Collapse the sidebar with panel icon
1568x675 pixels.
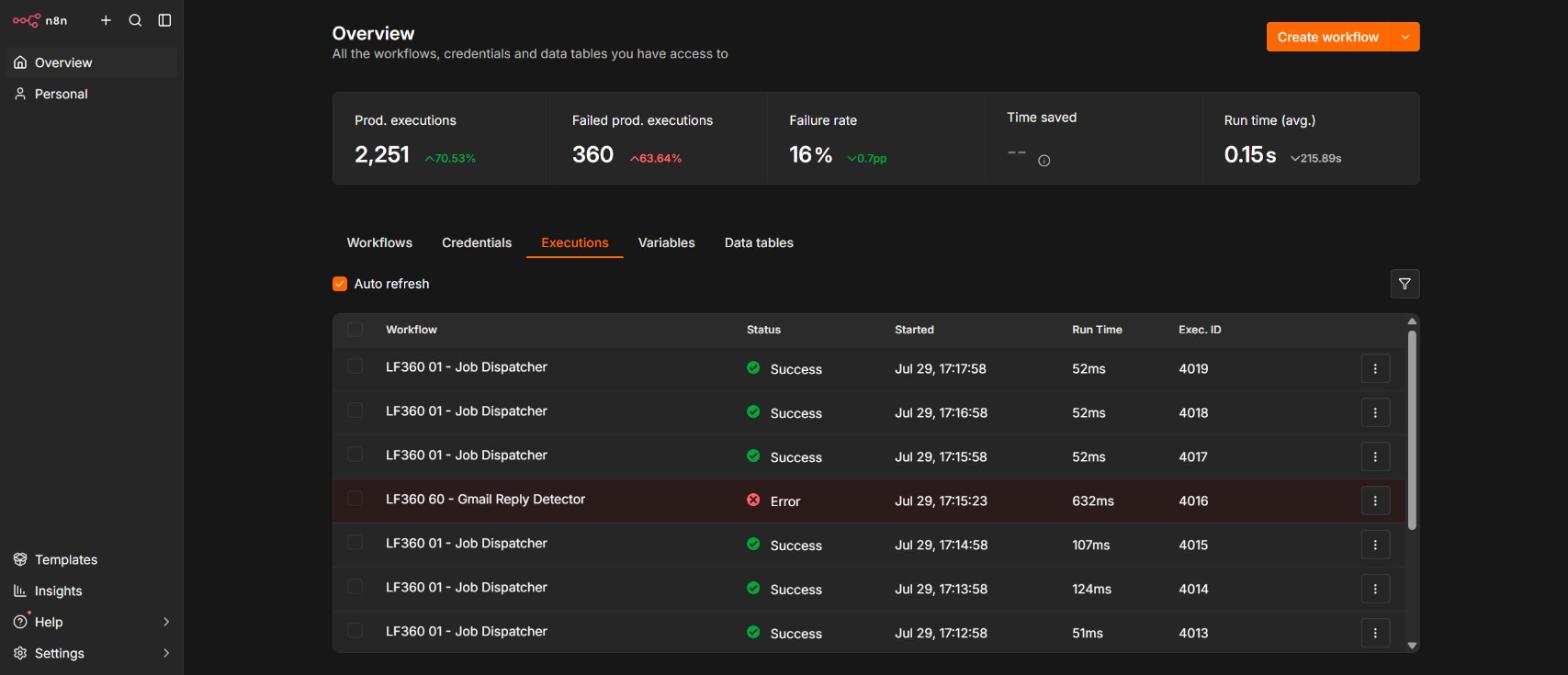click(x=165, y=20)
